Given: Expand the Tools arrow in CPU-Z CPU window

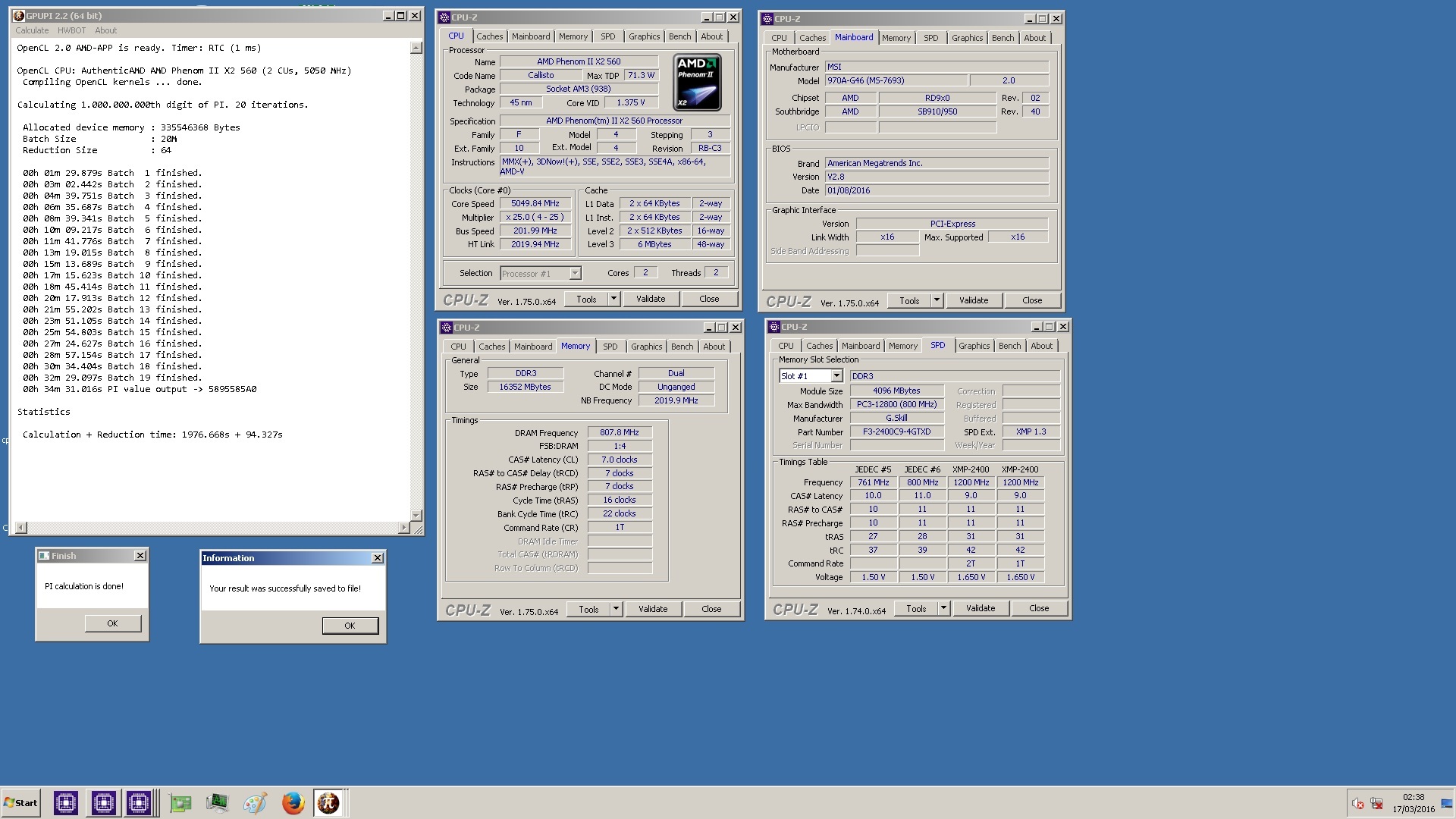Looking at the screenshot, I should point(613,300).
